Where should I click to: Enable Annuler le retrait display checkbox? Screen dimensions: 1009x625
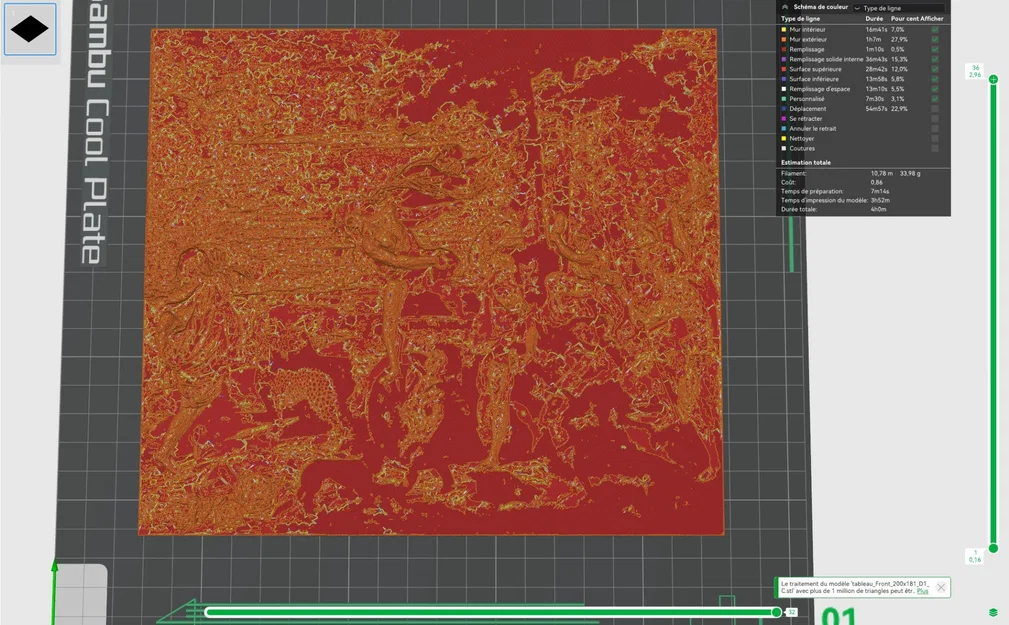tap(934, 129)
